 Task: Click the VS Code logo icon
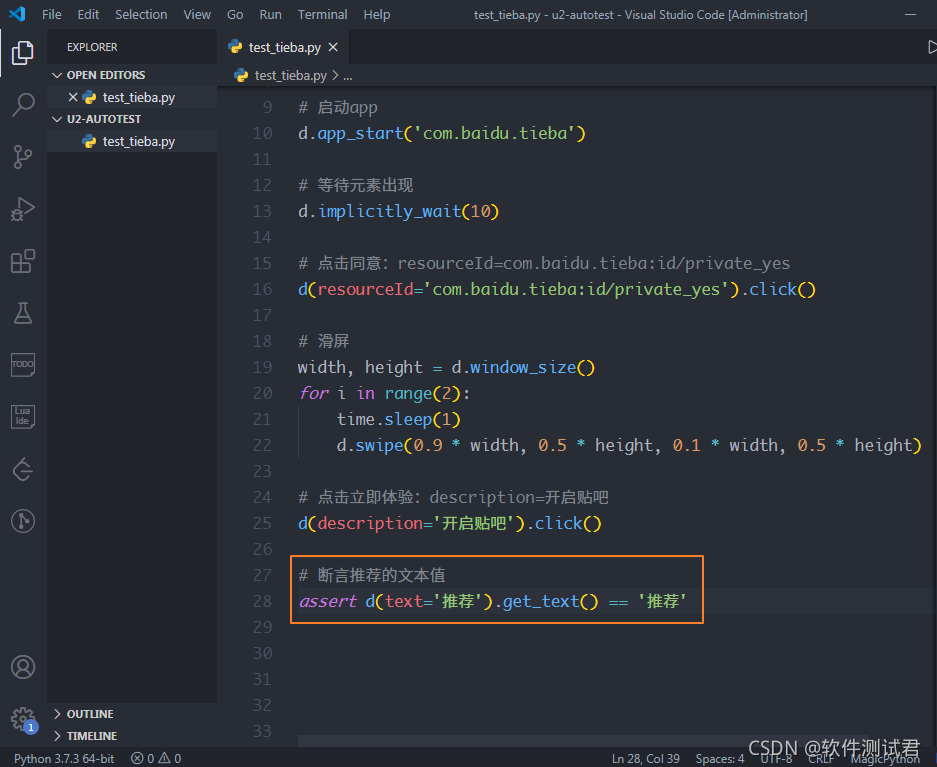pos(17,14)
